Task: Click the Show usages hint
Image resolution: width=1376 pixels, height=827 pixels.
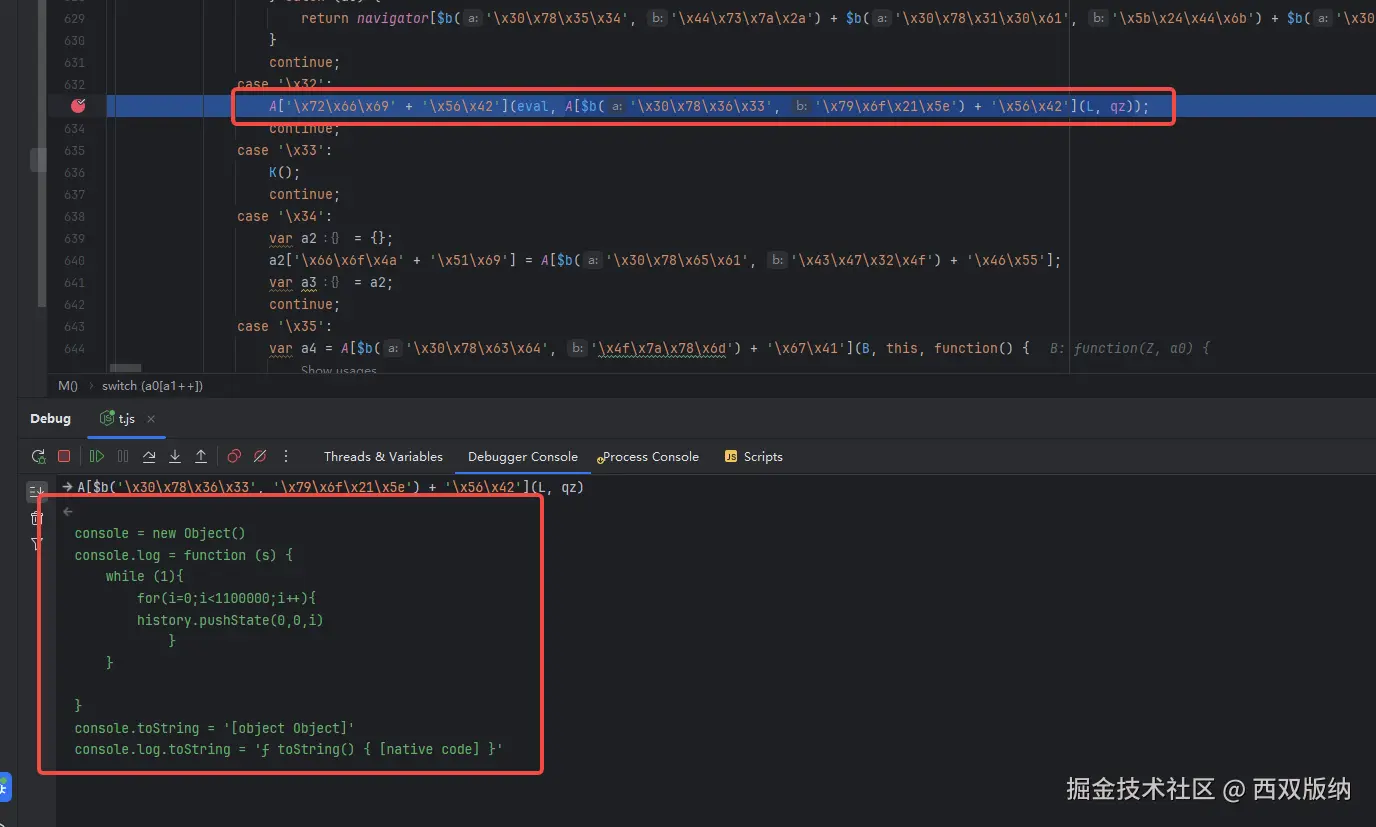Action: tap(339, 370)
